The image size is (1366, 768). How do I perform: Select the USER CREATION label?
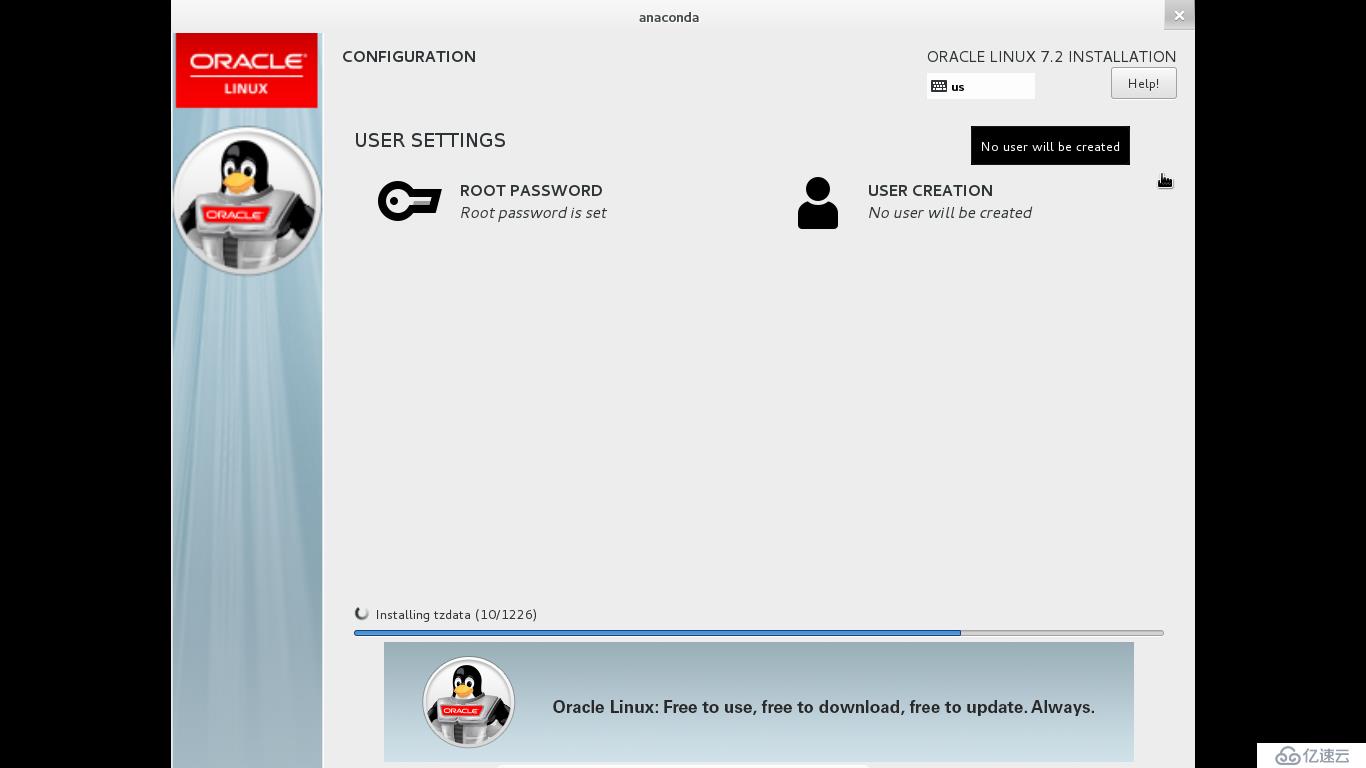pyautogui.click(x=930, y=190)
